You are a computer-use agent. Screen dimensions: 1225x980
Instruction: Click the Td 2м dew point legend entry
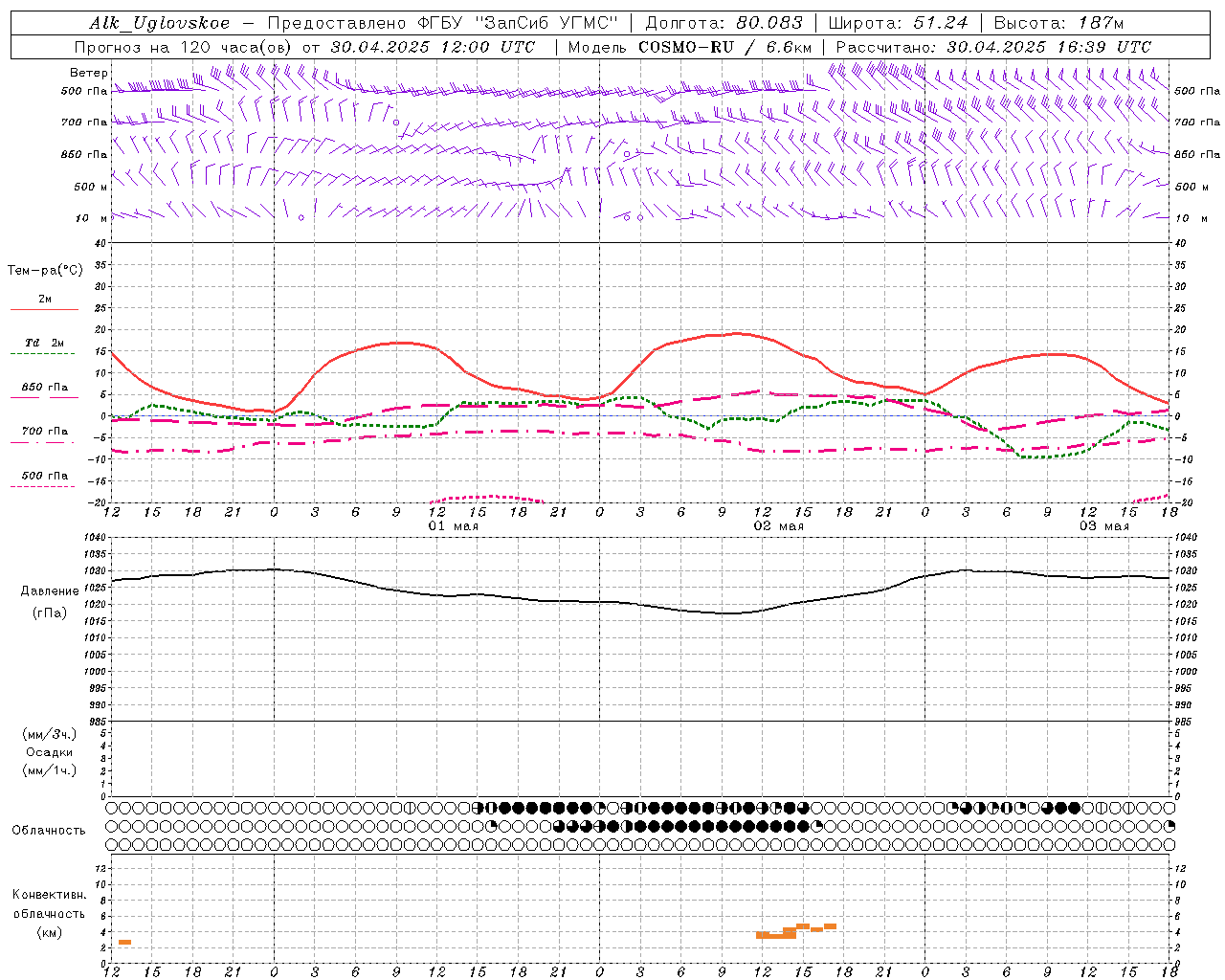[x=45, y=343]
